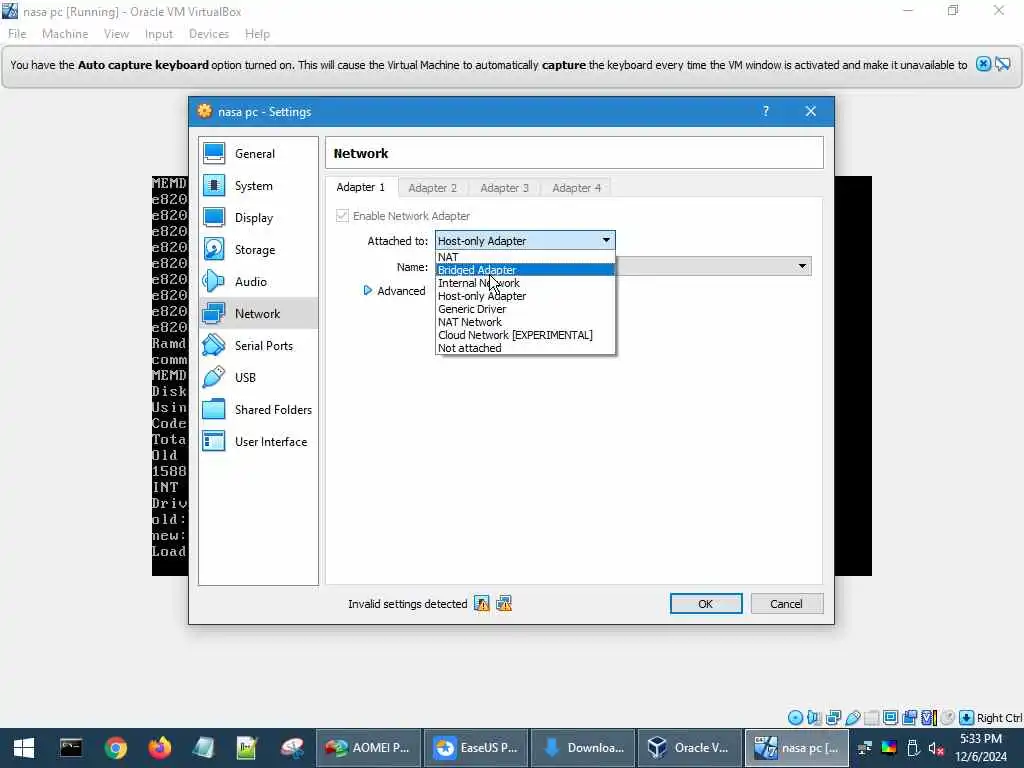Click the display status bar indicator
Screen dimensions: 1024x768
(890, 718)
